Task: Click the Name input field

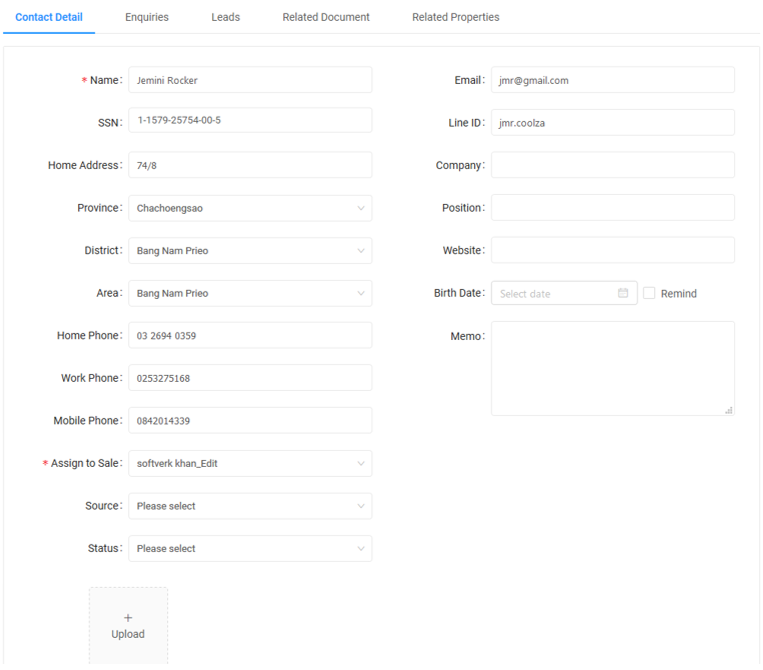Action: [x=250, y=80]
